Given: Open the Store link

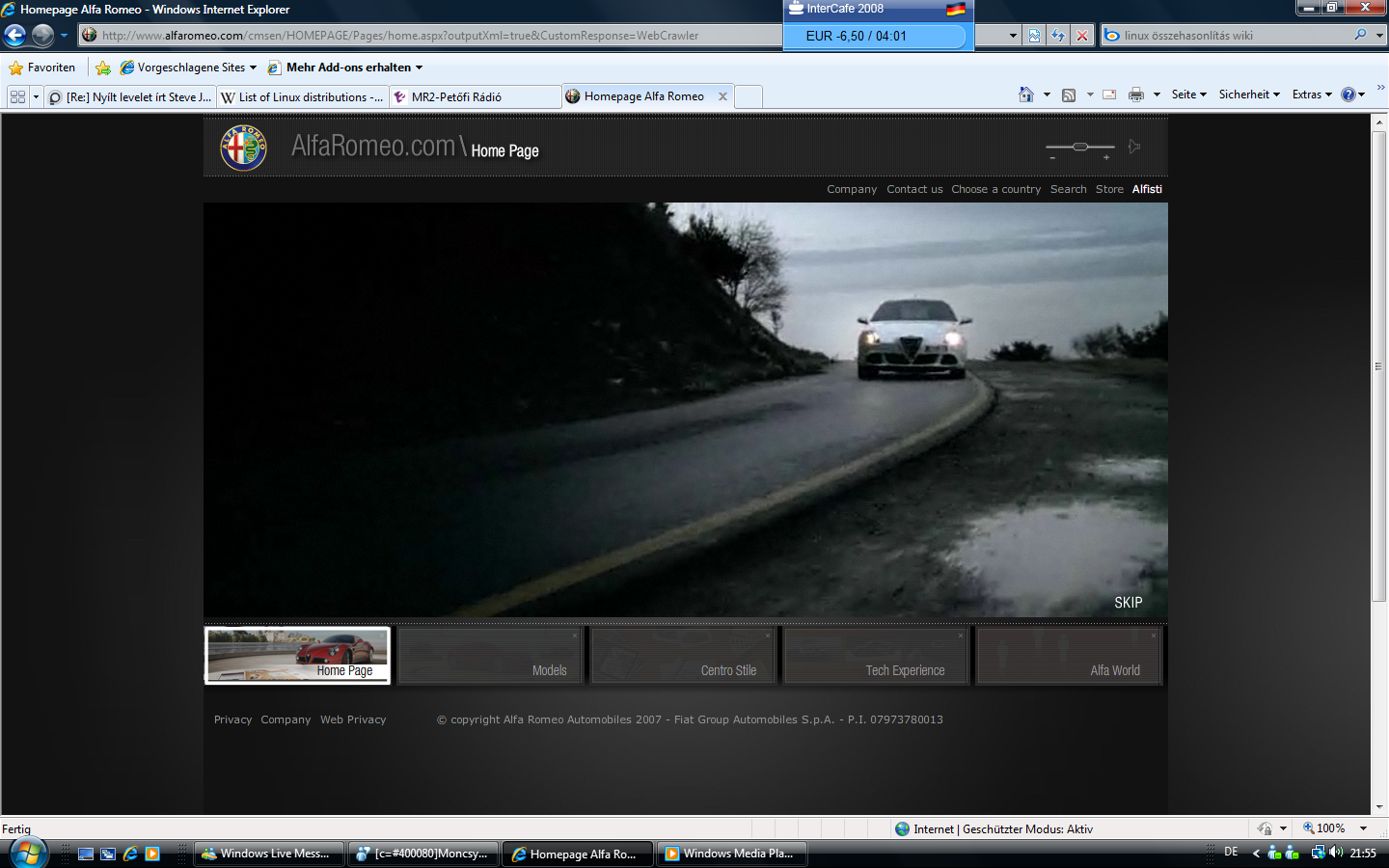Looking at the screenshot, I should click(x=1109, y=189).
